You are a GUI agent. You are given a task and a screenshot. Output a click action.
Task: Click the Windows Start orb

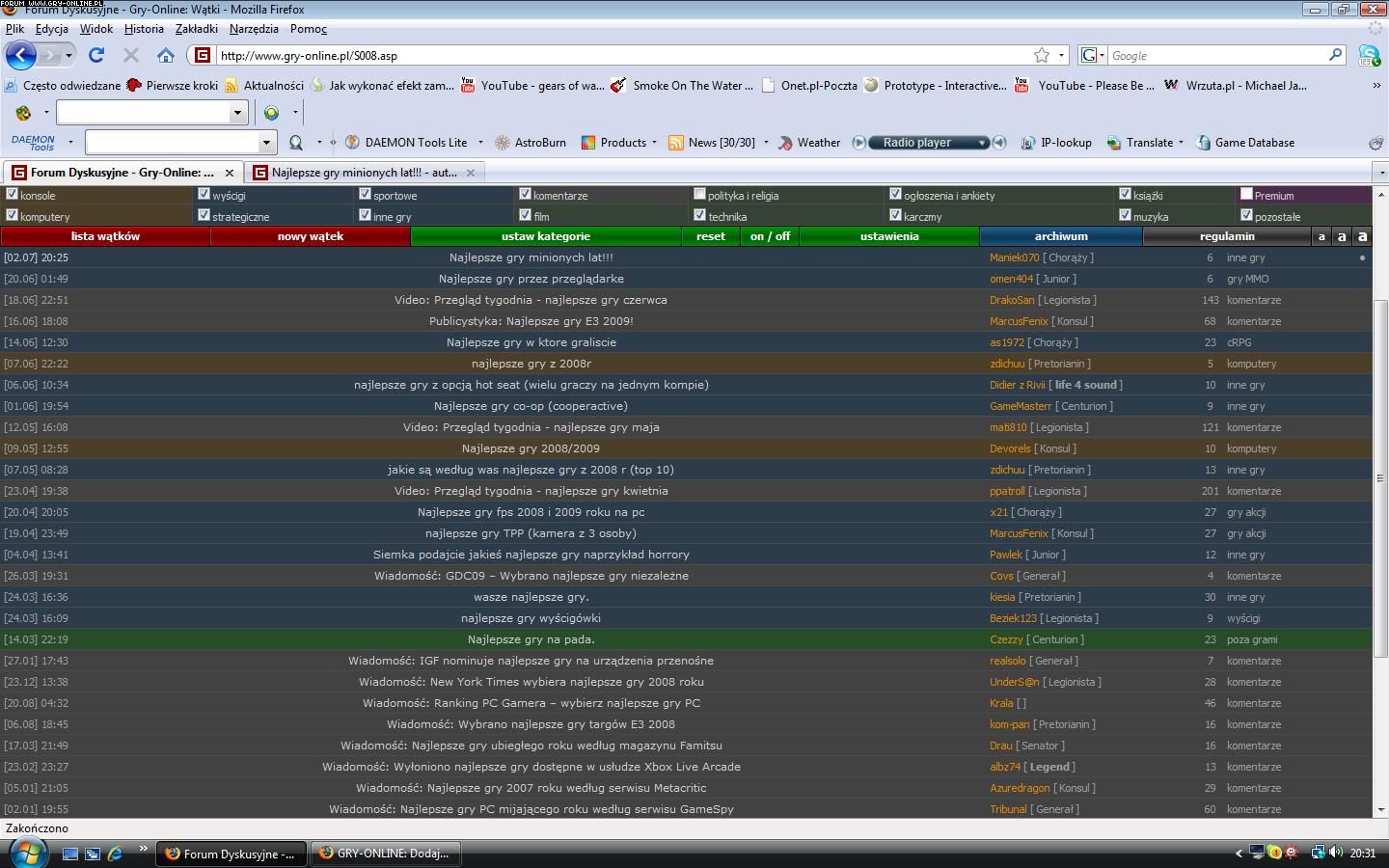27,853
